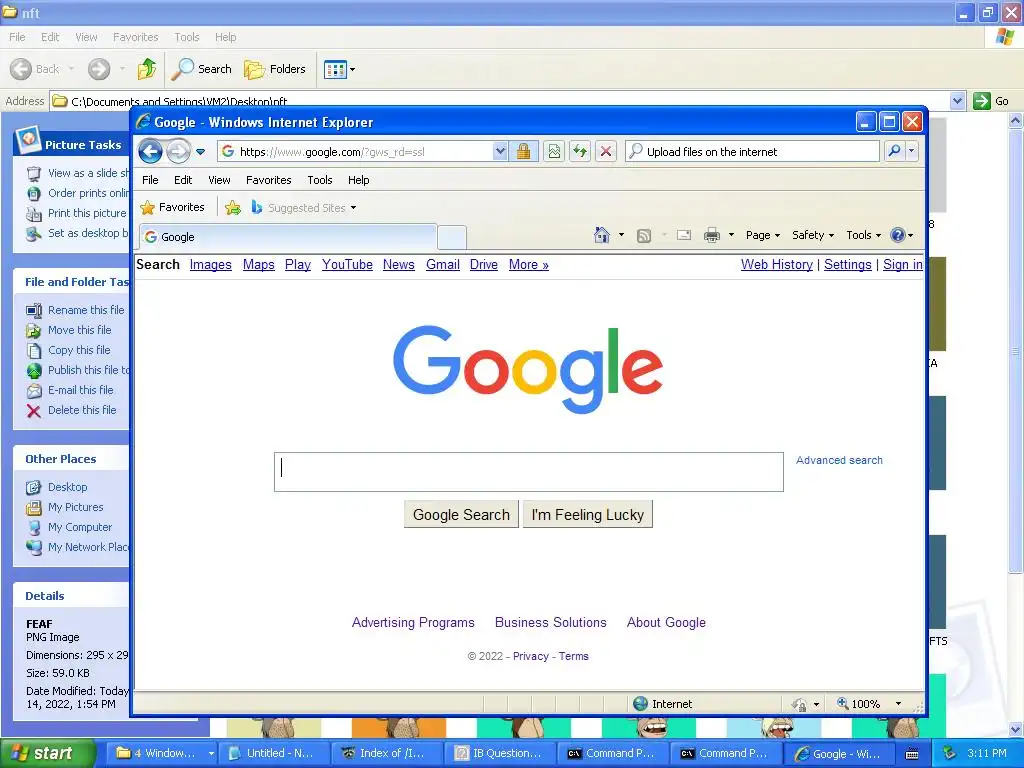Click Rename this file task
1024x768 pixels.
click(x=86, y=310)
